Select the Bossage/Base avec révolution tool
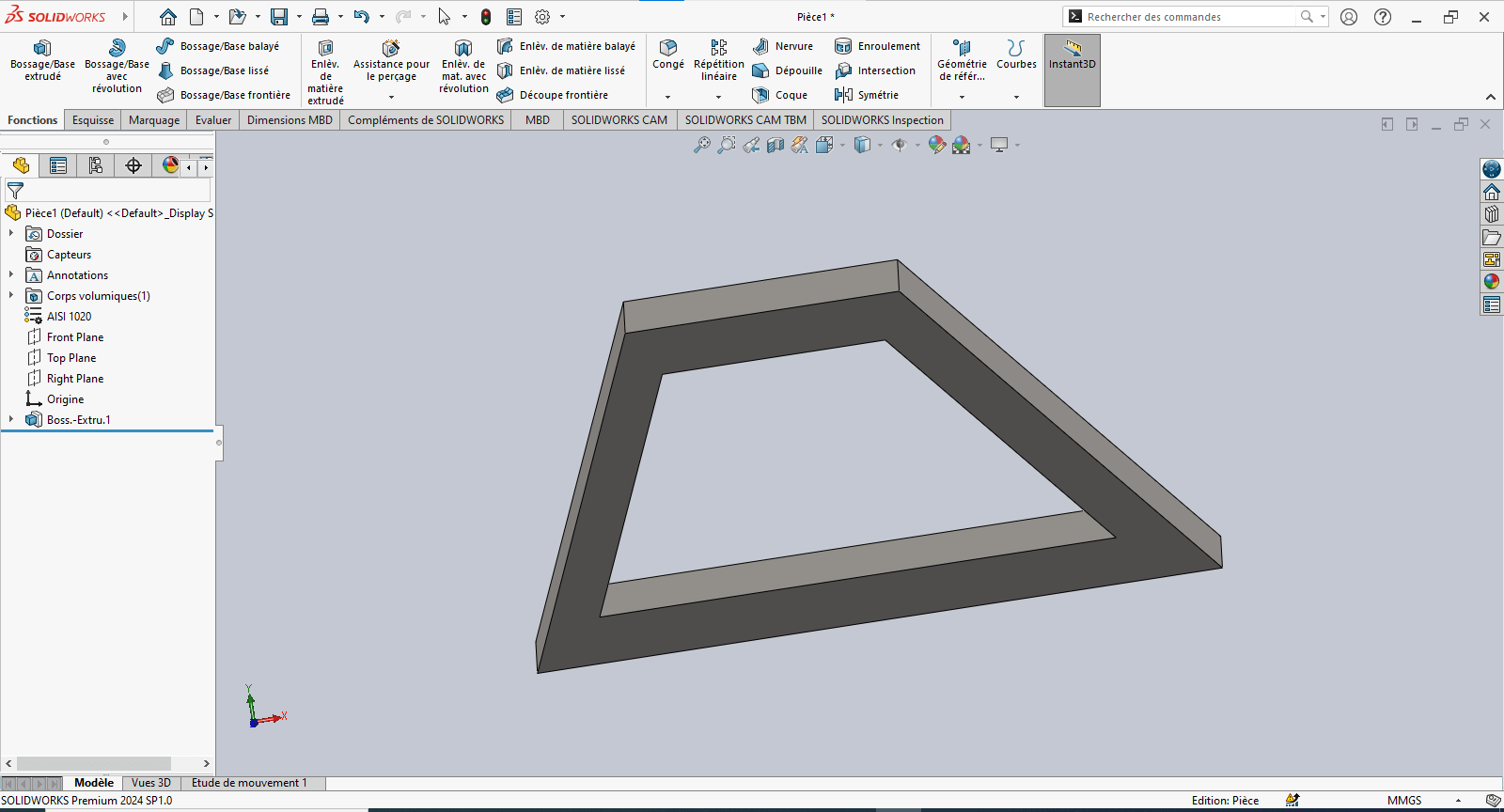1504x812 pixels. coord(117,48)
